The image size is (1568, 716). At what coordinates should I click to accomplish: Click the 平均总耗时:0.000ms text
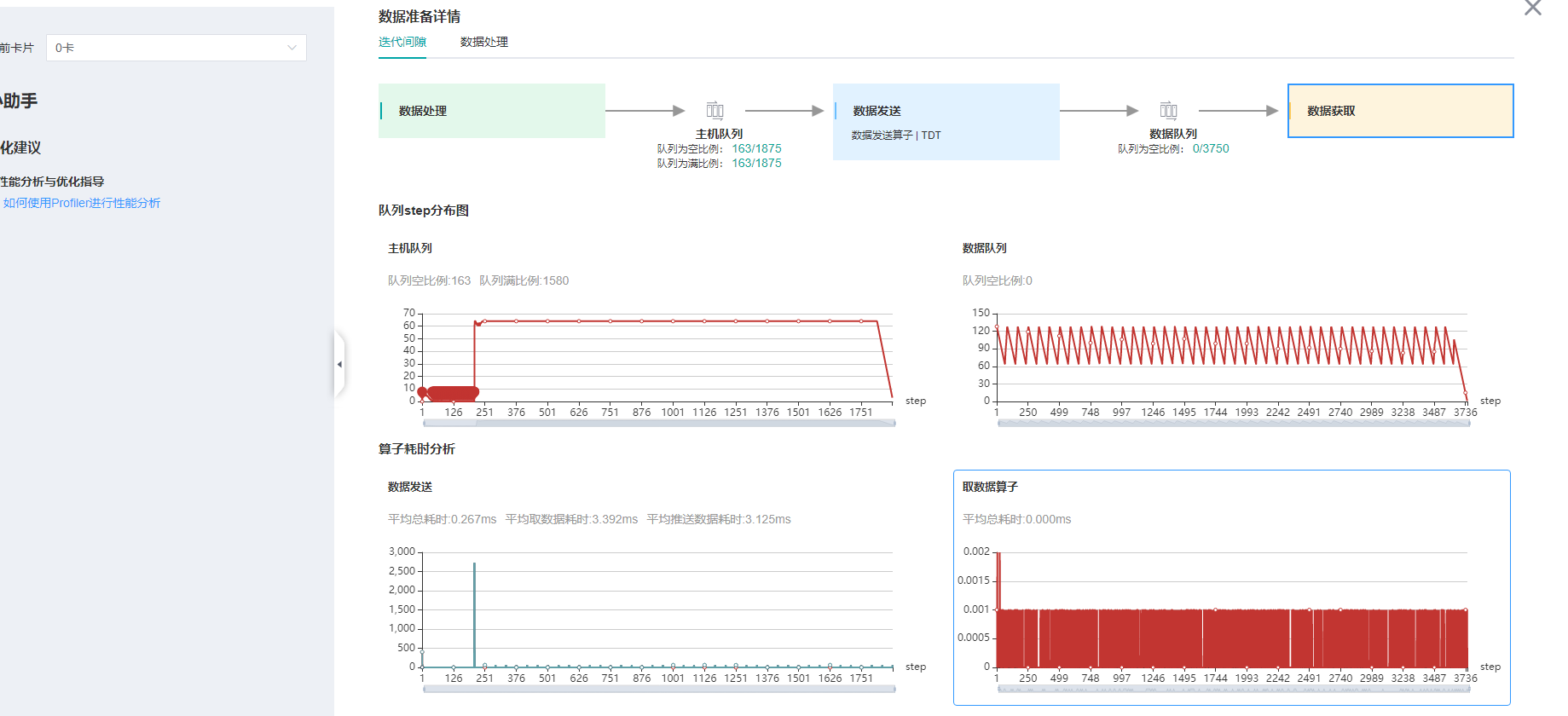pyautogui.click(x=1016, y=519)
